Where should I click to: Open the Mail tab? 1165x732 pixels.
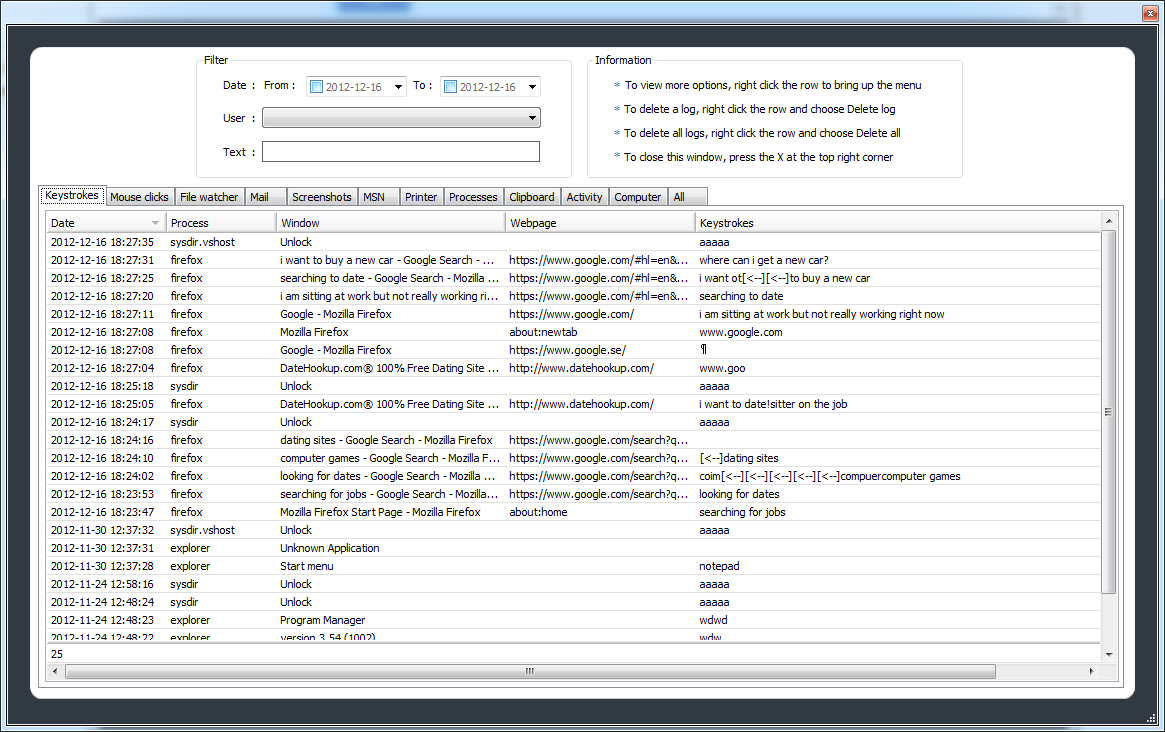click(265, 197)
